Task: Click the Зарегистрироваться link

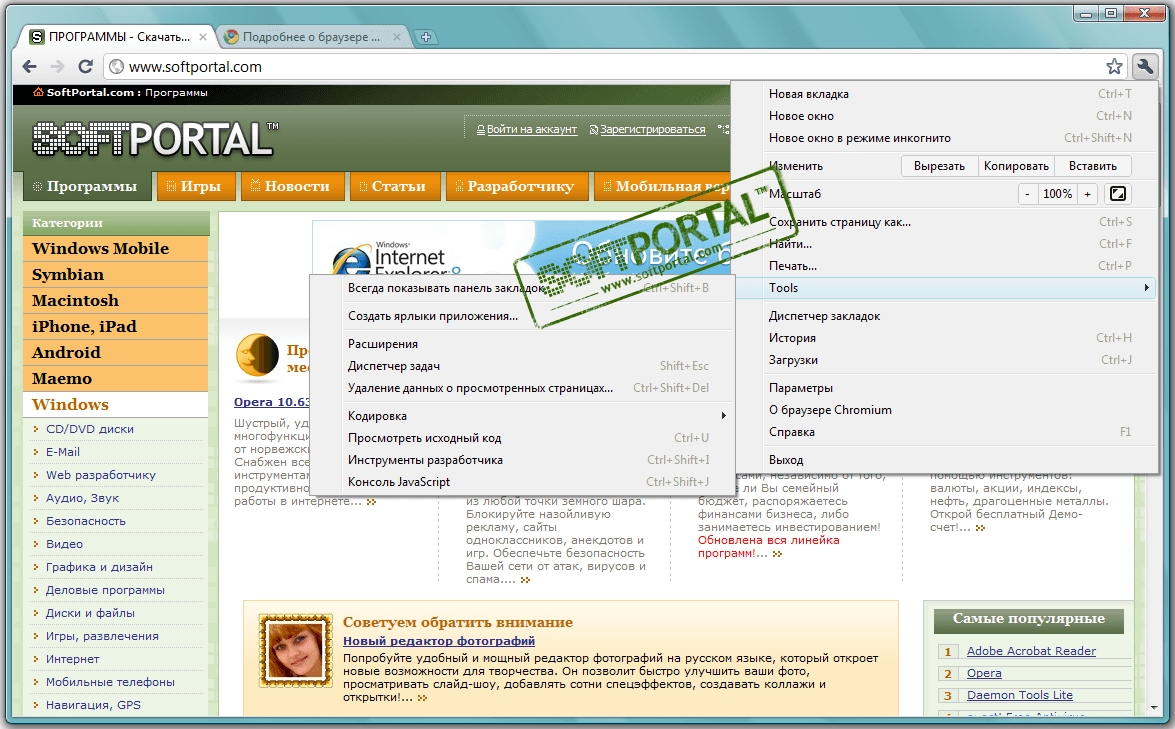Action: pyautogui.click(x=653, y=130)
